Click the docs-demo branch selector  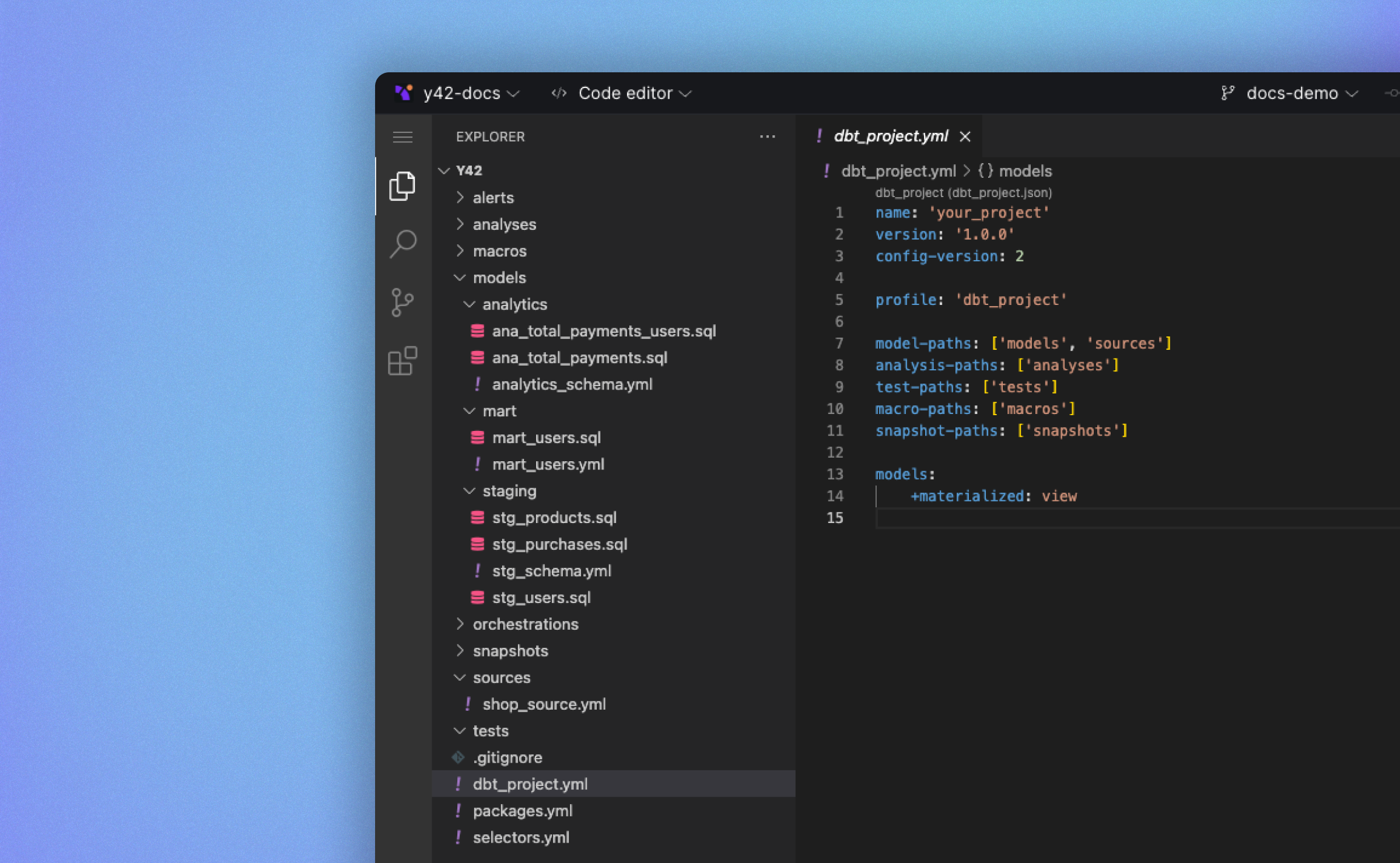[x=1291, y=93]
